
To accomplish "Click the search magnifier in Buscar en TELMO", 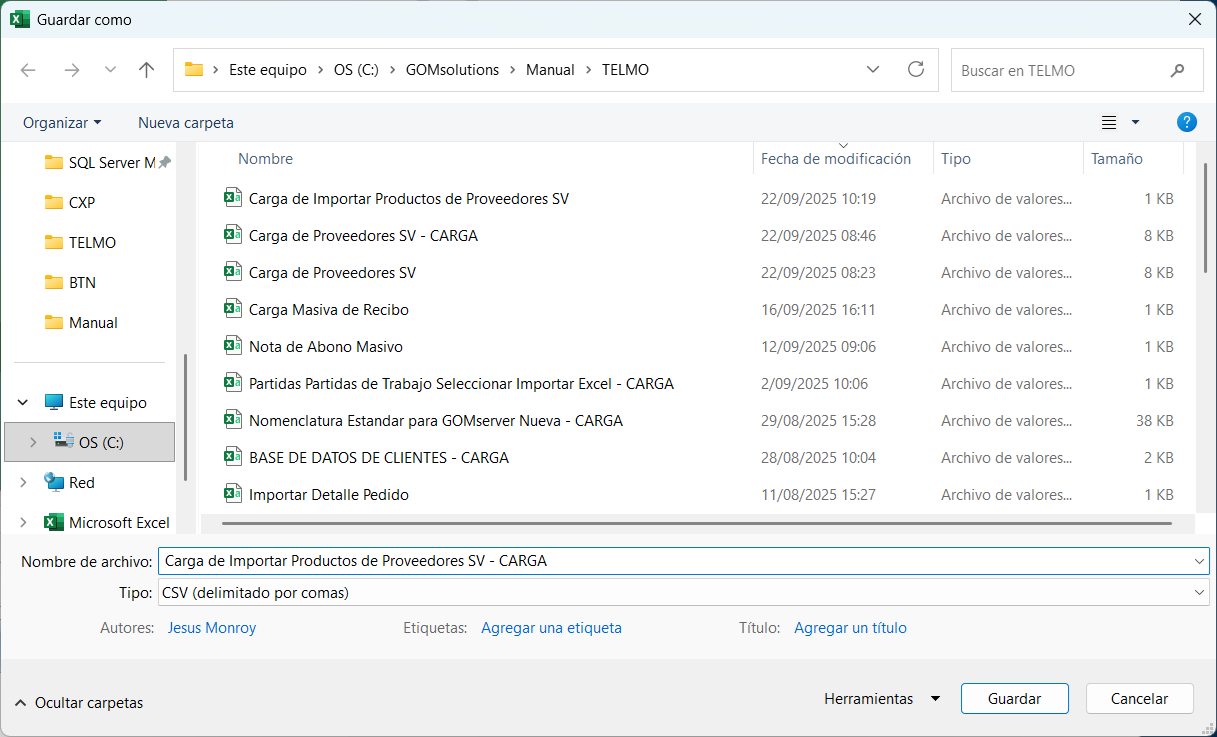I will coord(1177,70).
